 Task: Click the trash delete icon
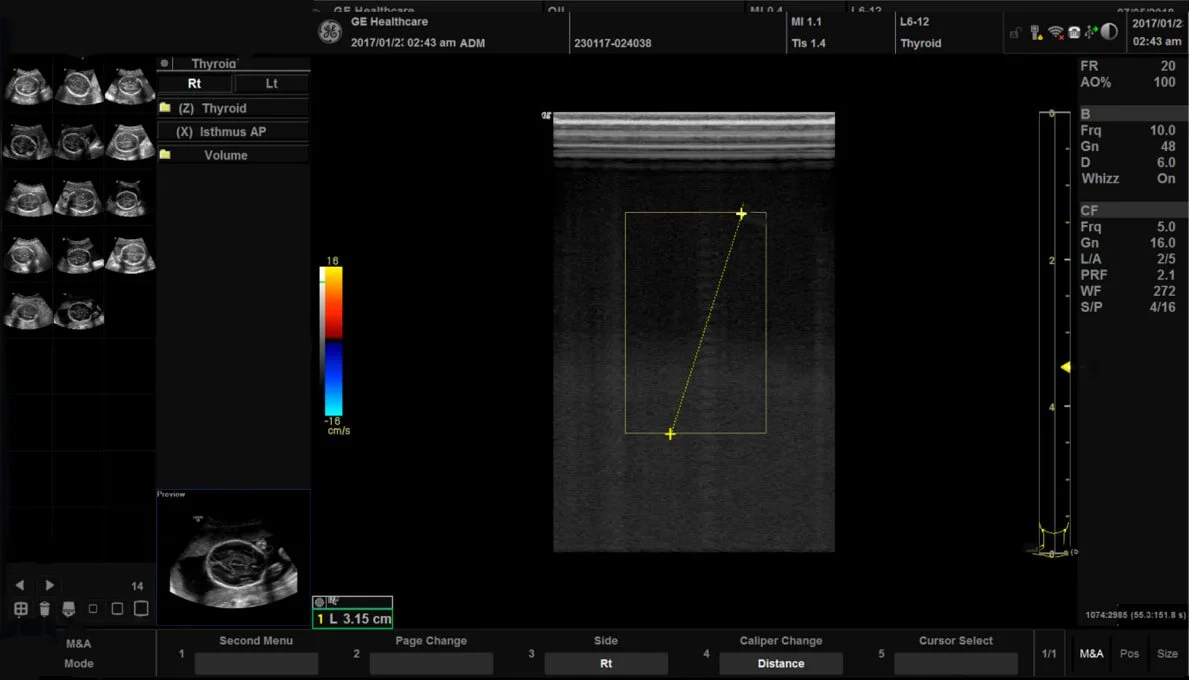(44, 609)
